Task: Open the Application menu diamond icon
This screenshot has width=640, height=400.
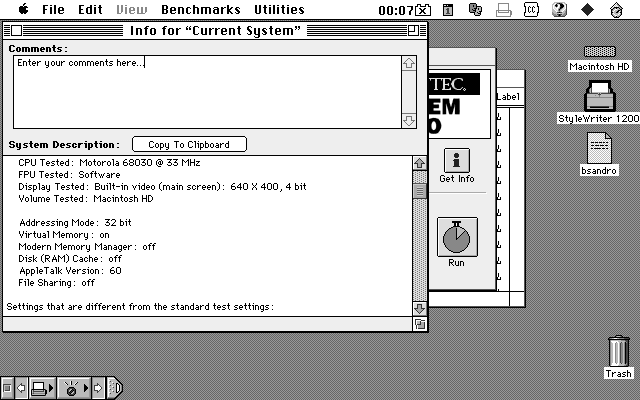Action: point(587,9)
